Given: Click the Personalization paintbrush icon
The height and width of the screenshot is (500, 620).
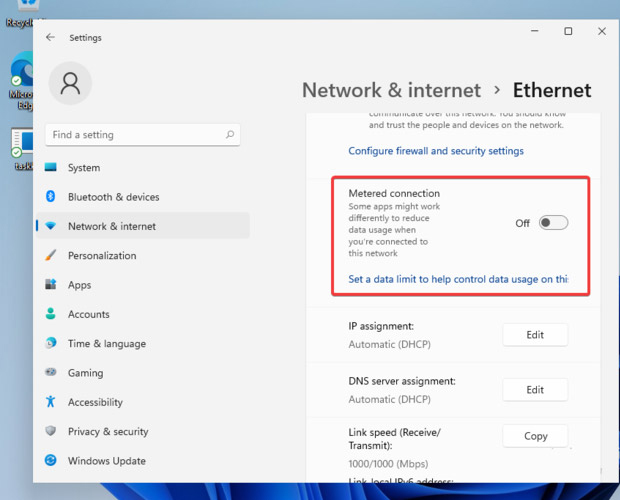Looking at the screenshot, I should (x=51, y=256).
